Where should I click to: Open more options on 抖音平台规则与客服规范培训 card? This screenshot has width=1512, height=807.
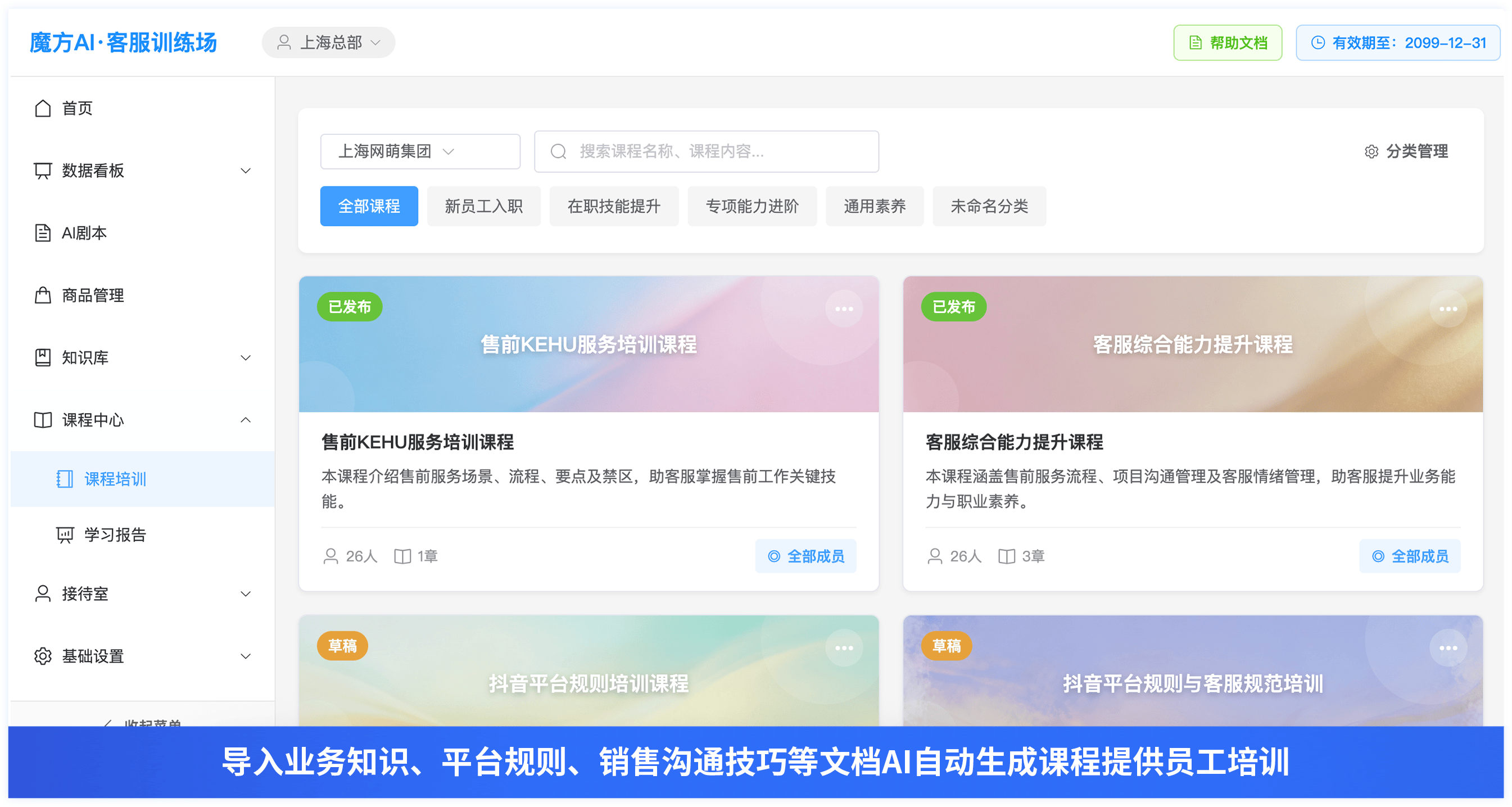click(1447, 648)
